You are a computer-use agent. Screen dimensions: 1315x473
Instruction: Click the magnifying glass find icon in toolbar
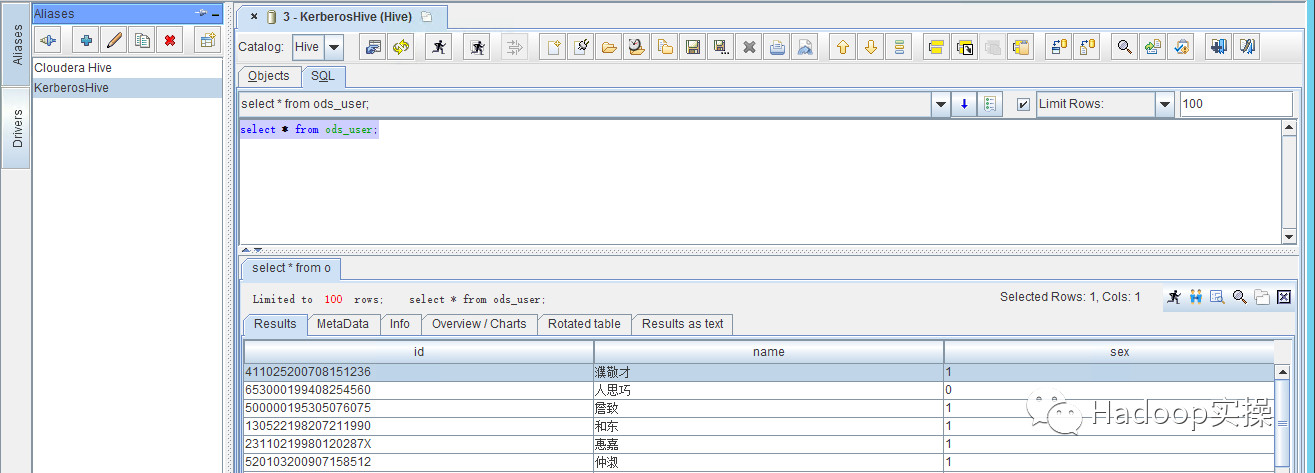[1125, 47]
